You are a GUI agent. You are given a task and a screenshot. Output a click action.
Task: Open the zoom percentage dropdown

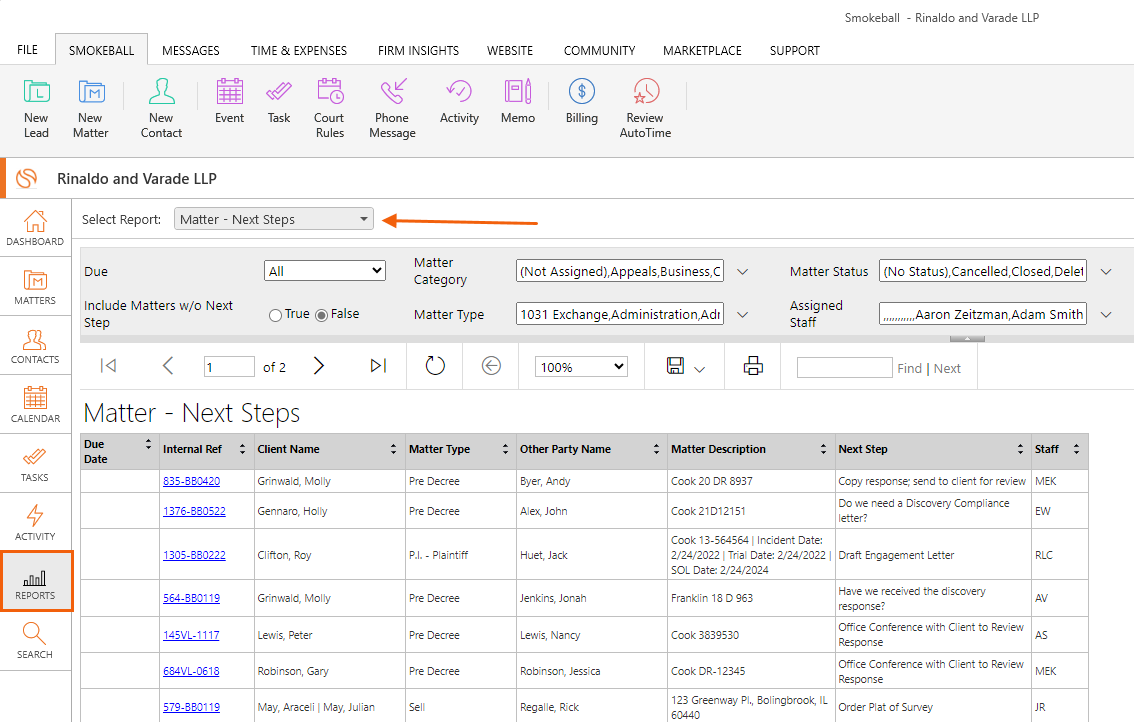tap(581, 367)
